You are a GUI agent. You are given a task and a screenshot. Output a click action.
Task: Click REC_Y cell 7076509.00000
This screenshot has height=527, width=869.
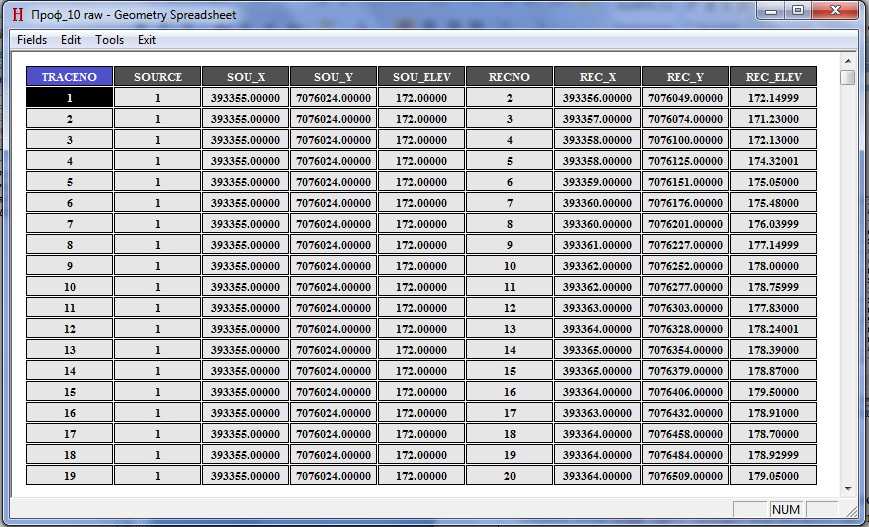pos(686,475)
